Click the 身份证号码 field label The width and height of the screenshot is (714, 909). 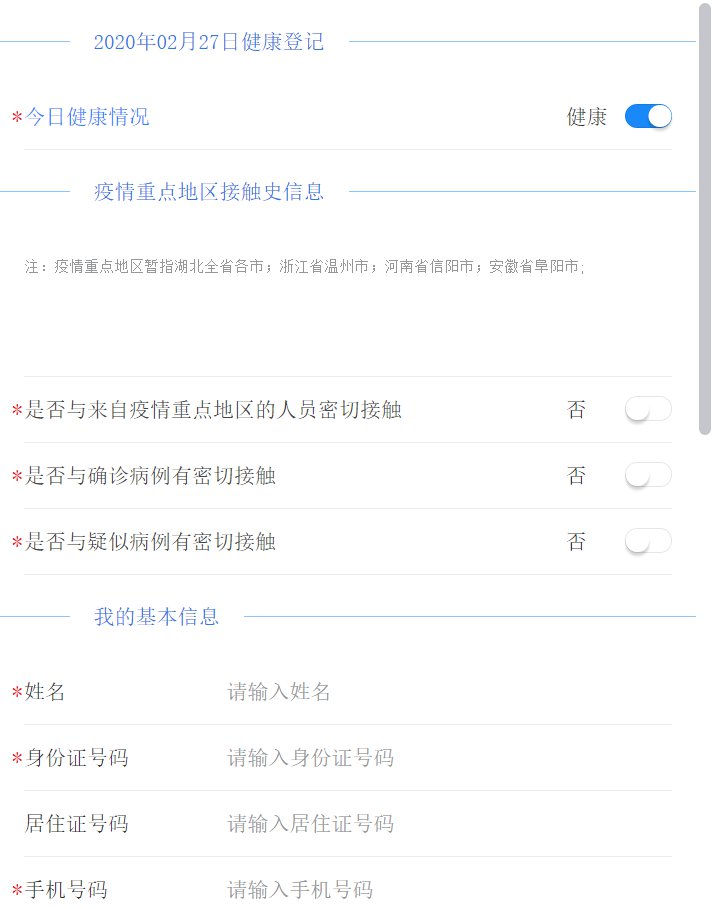click(x=77, y=758)
